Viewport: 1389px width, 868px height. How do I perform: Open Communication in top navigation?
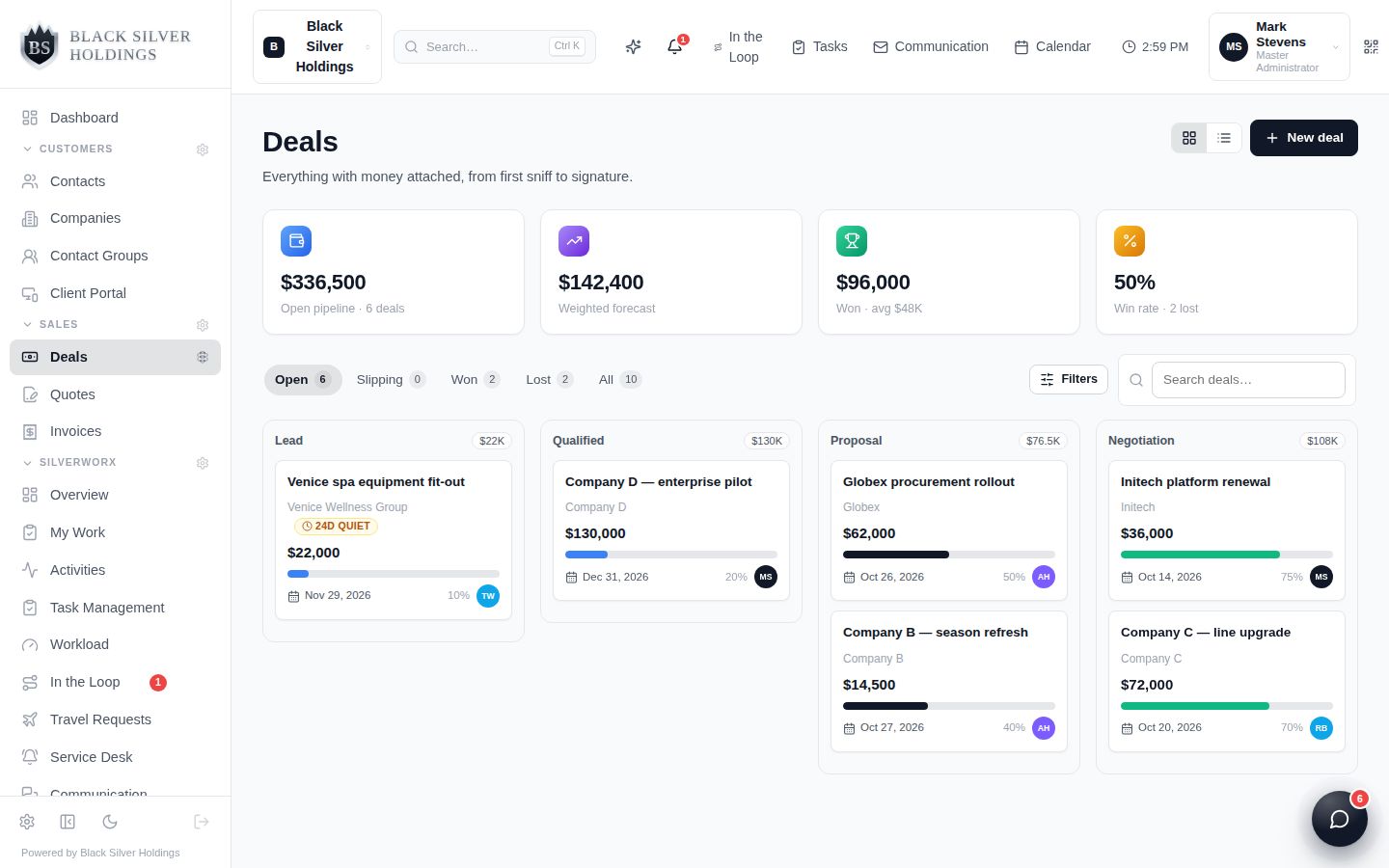tap(931, 46)
